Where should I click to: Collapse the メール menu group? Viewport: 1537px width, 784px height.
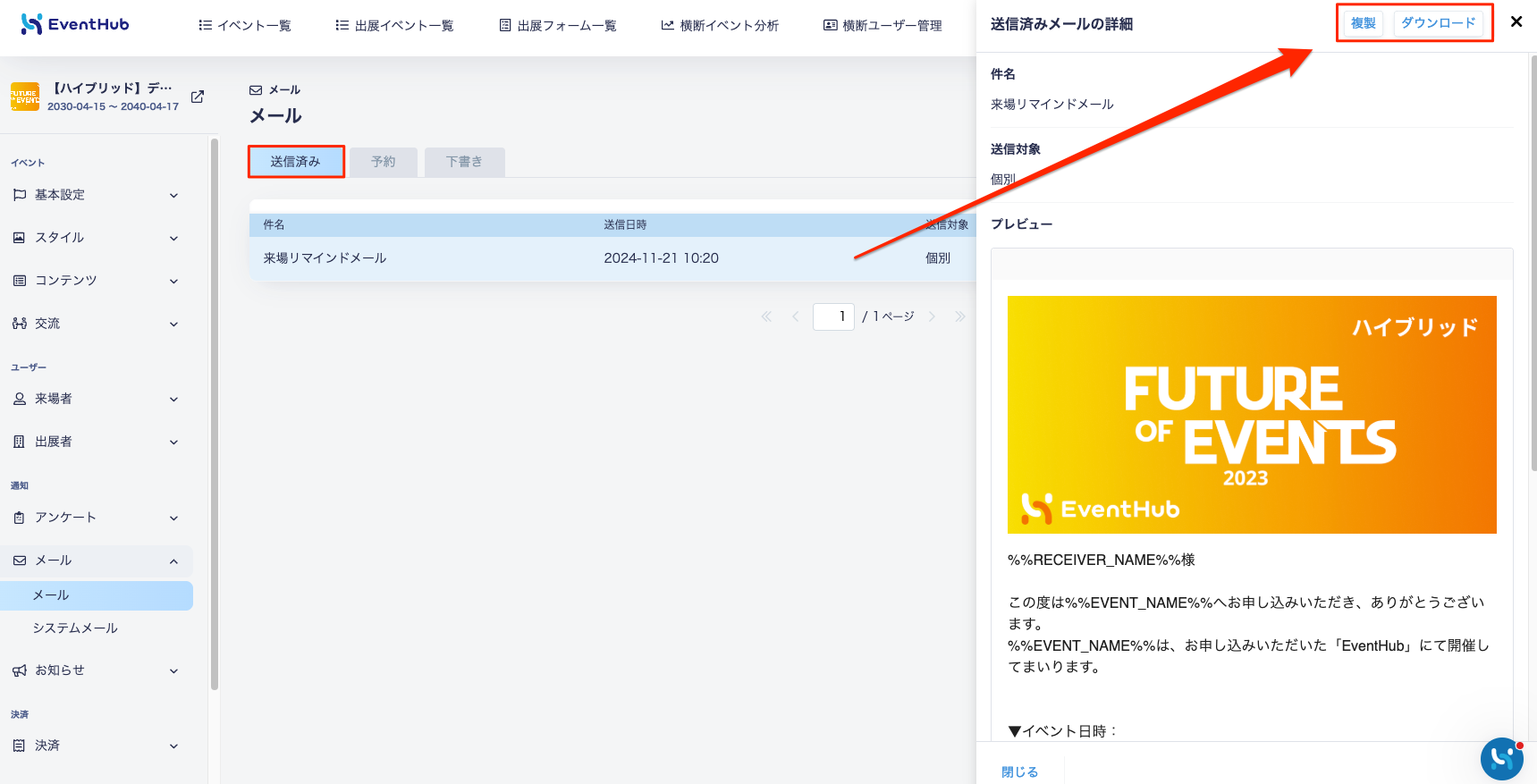(x=173, y=561)
